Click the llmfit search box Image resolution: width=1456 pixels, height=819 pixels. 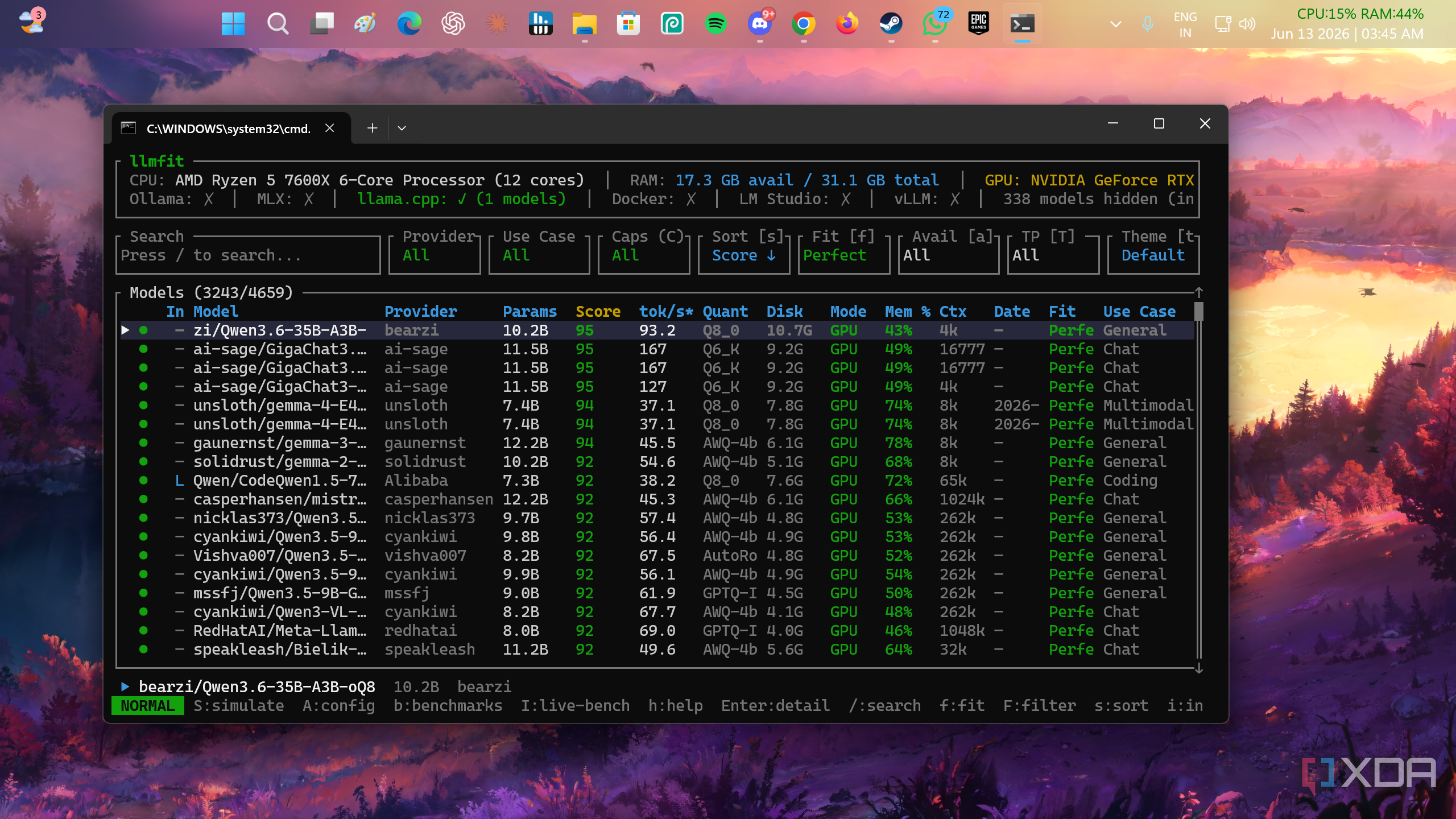point(248,255)
